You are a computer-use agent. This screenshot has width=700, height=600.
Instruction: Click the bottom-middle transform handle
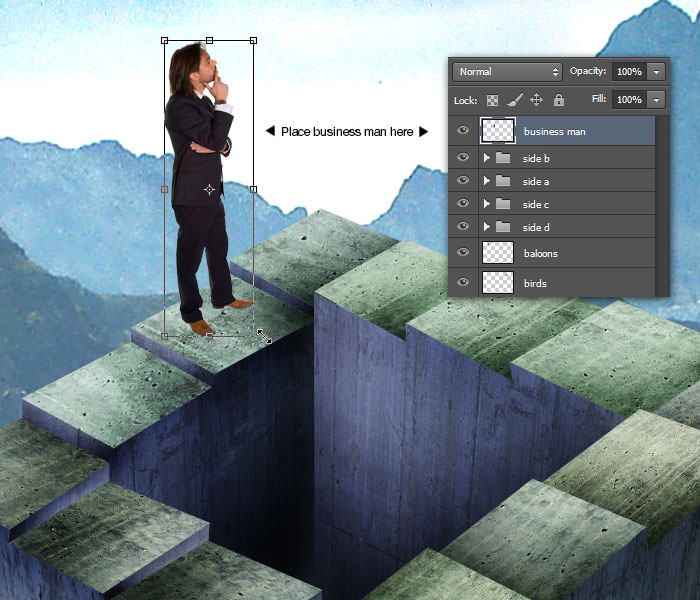(209, 336)
